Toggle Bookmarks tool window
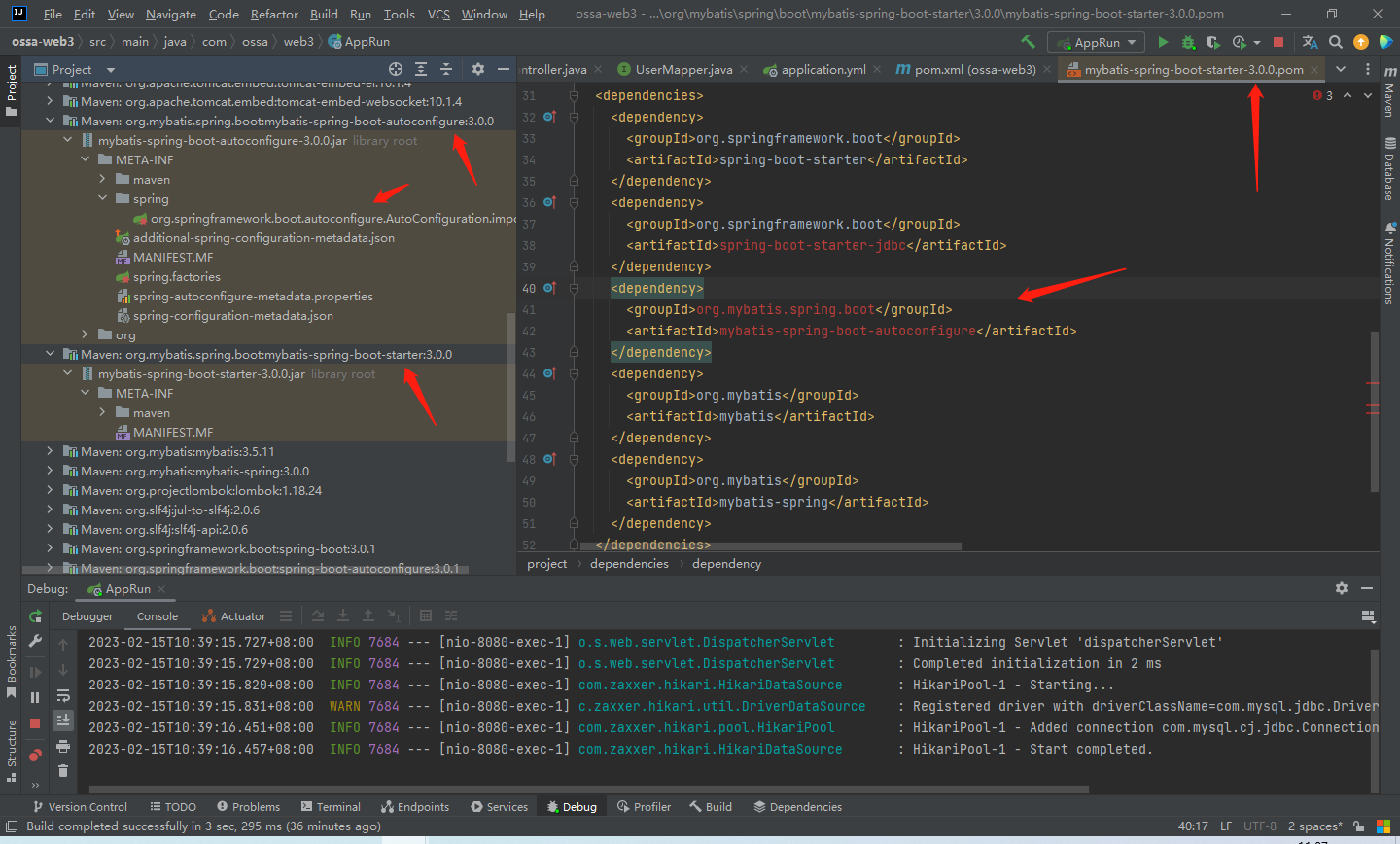This screenshot has width=1400, height=844. [x=12, y=661]
